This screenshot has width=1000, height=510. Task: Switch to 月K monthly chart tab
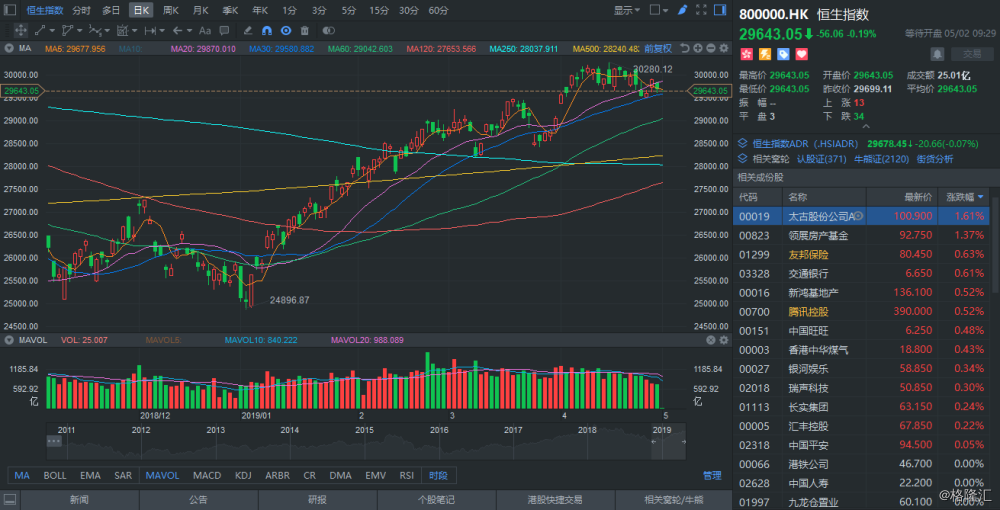[x=200, y=10]
